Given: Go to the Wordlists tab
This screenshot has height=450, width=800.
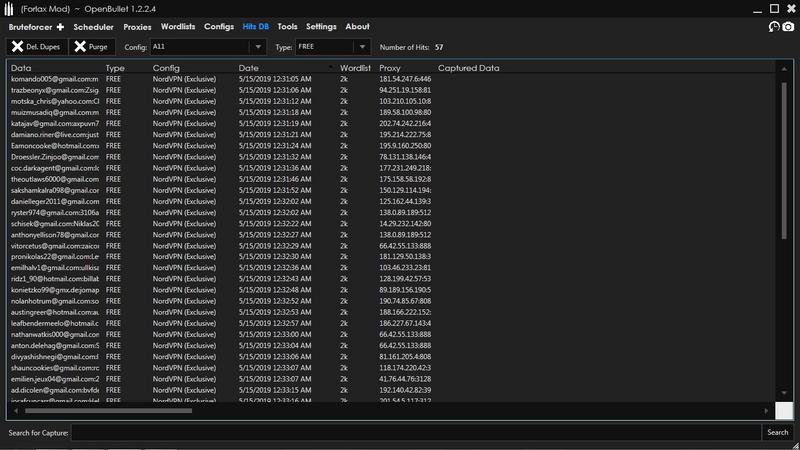Looking at the screenshot, I should [x=178, y=27].
